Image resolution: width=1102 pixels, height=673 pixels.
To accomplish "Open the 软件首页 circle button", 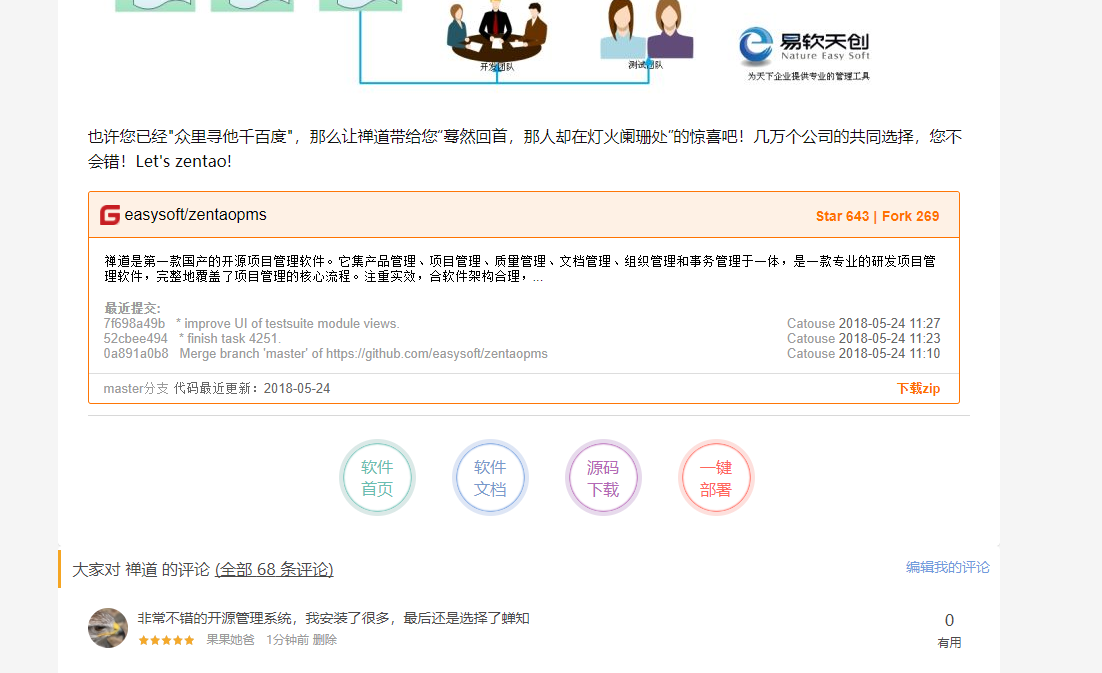I will pyautogui.click(x=377, y=478).
